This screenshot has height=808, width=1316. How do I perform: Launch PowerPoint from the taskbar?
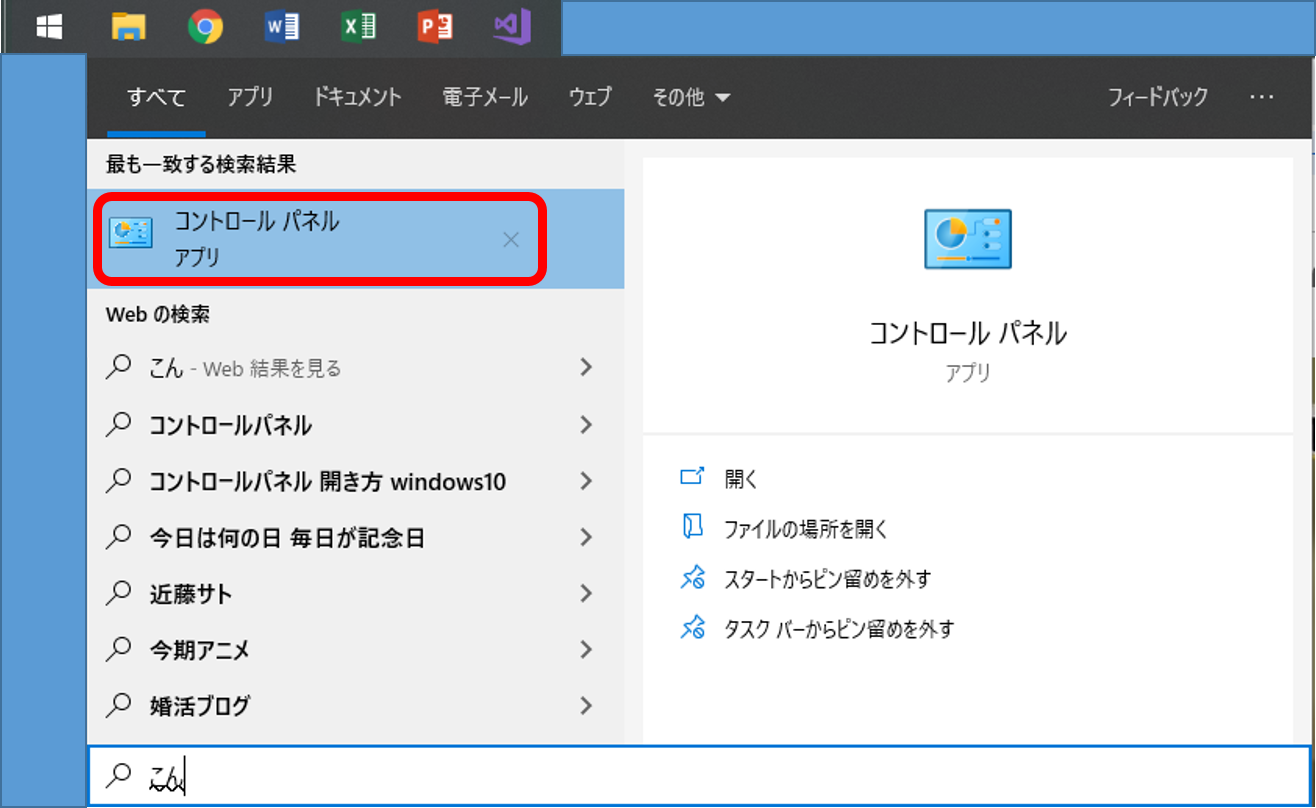[x=436, y=27]
